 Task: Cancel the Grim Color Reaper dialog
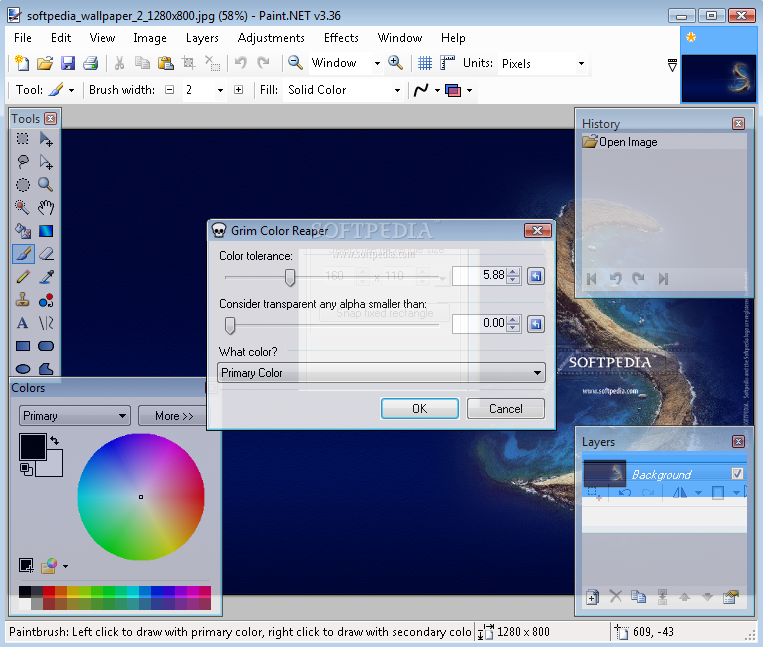pyautogui.click(x=506, y=409)
